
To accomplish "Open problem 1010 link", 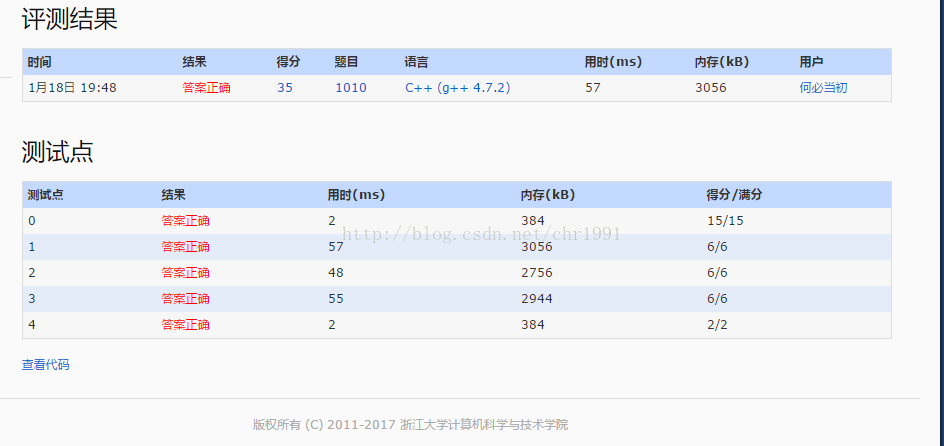I will (351, 88).
